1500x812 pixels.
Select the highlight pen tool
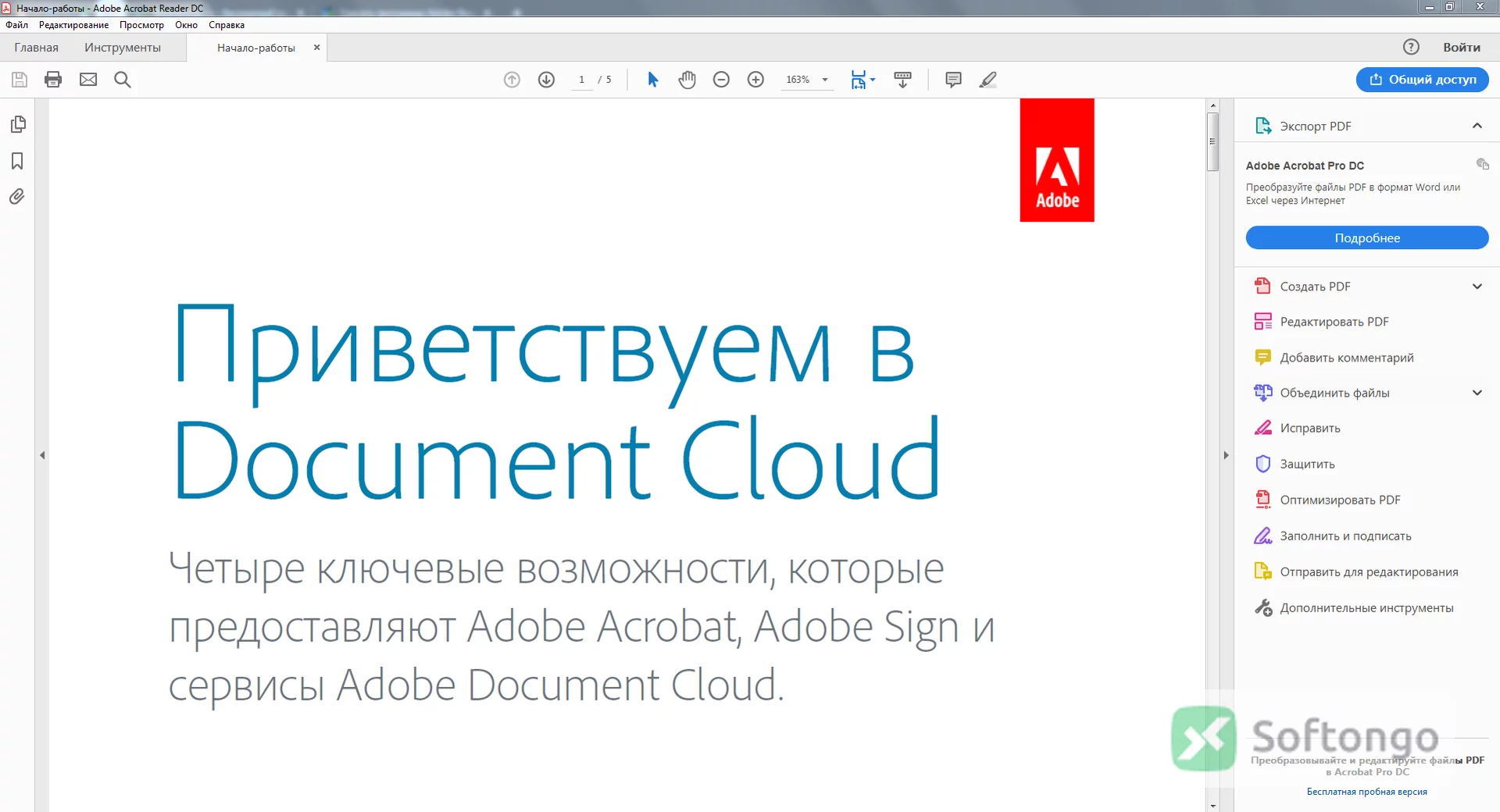pyautogui.click(x=987, y=80)
